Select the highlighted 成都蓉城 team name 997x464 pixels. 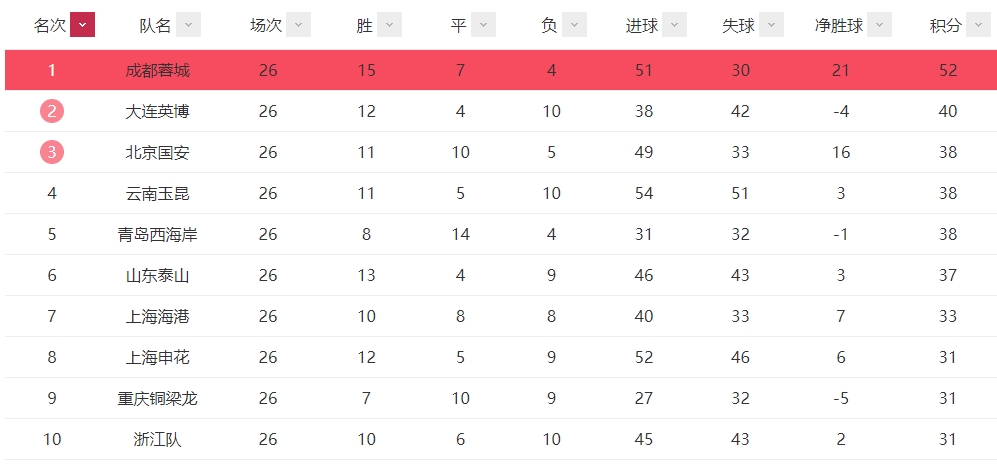158,71
